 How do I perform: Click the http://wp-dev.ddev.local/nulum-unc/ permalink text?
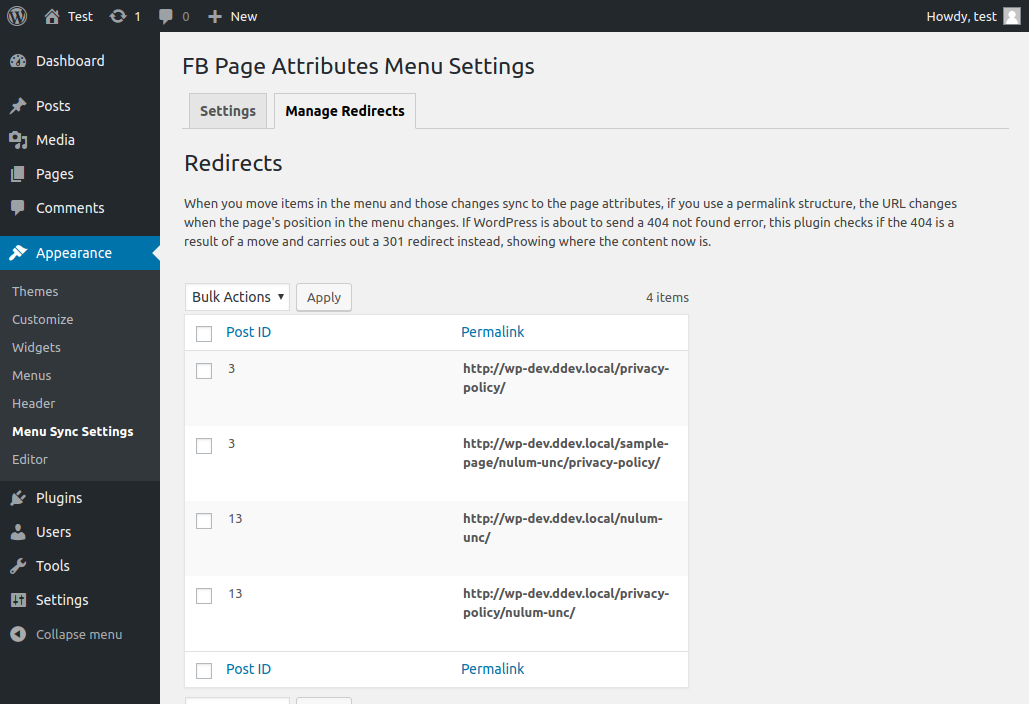pyautogui.click(x=562, y=528)
